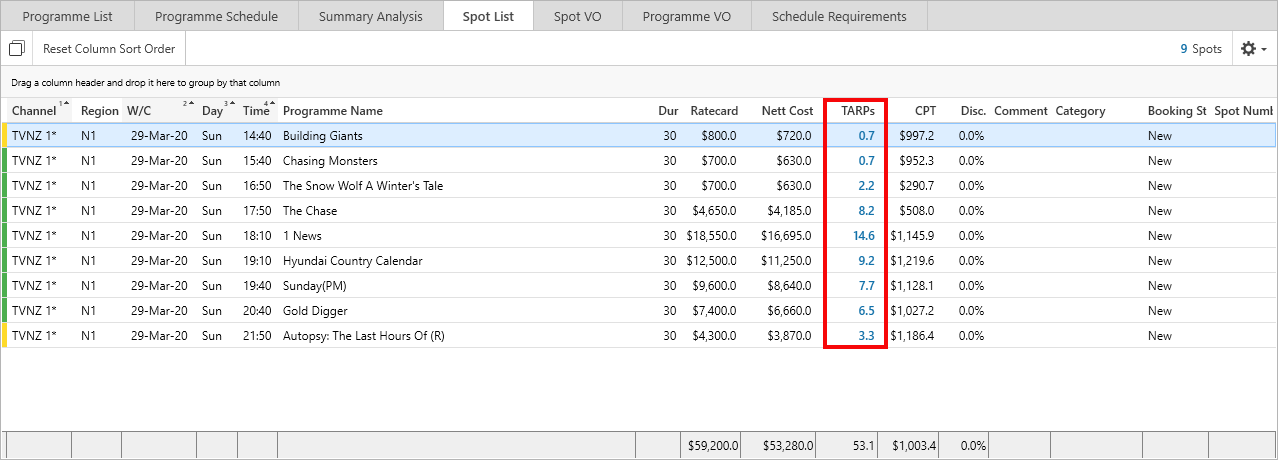Screen dimensions: 1278x460
Task: Select the Building Giants programme row
Action: tap(640, 136)
